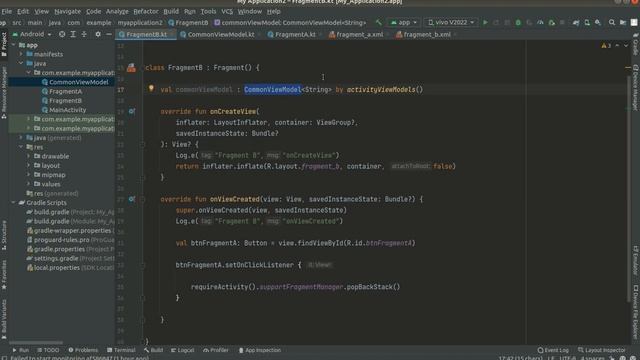Open the Android project view dropdown
The width and height of the screenshot is (640, 360).
click(32, 34)
